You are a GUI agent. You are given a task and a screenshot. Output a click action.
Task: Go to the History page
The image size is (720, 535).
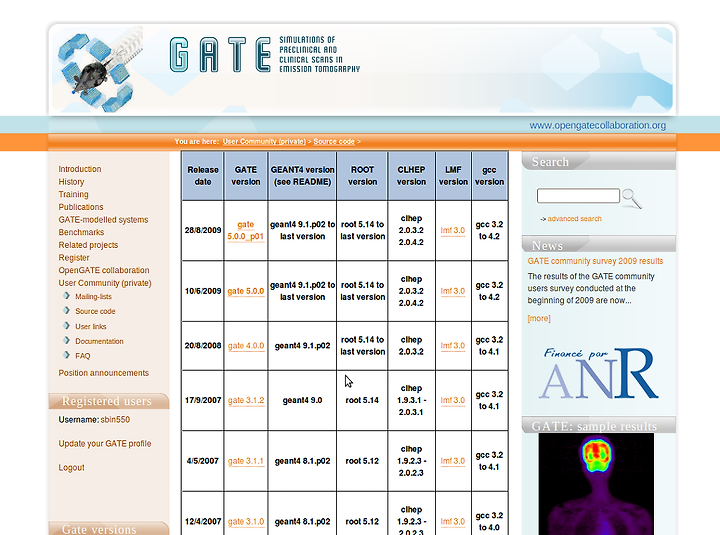point(71,182)
